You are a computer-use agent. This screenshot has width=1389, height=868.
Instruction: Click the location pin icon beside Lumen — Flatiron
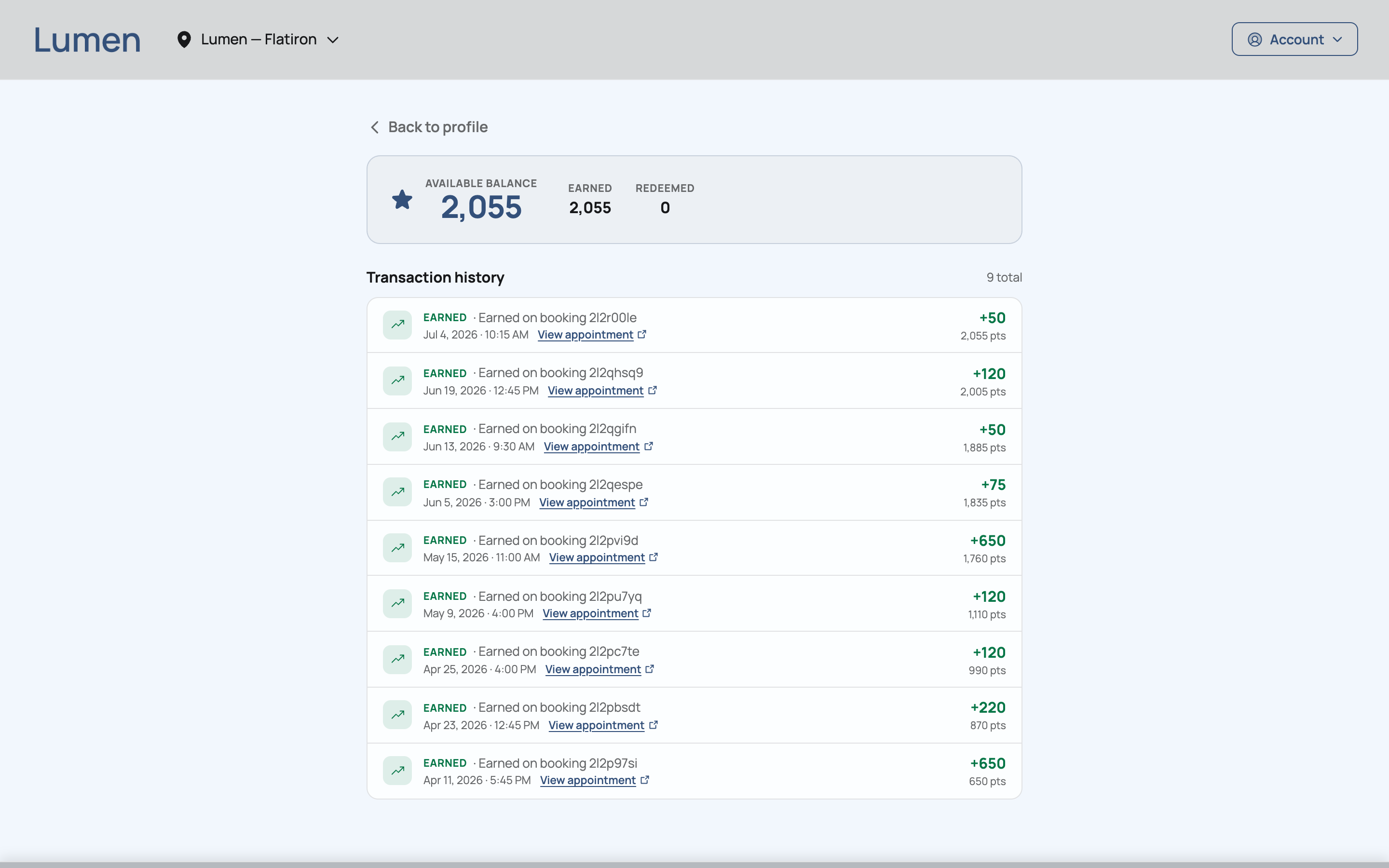pos(184,40)
